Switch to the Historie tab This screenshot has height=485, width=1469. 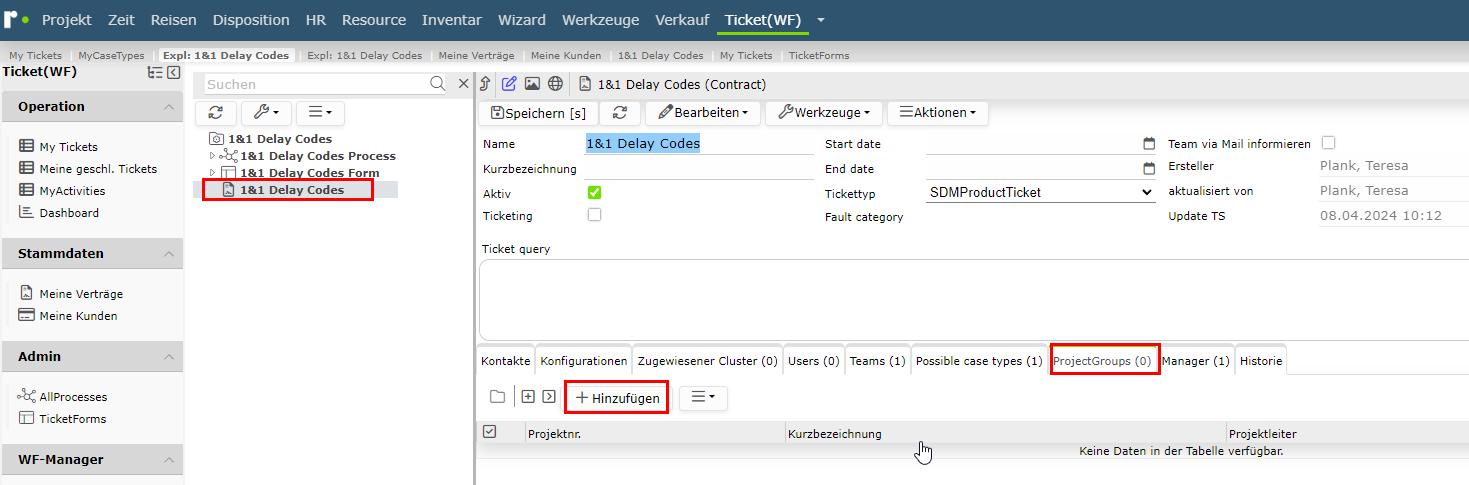tap(1261, 361)
